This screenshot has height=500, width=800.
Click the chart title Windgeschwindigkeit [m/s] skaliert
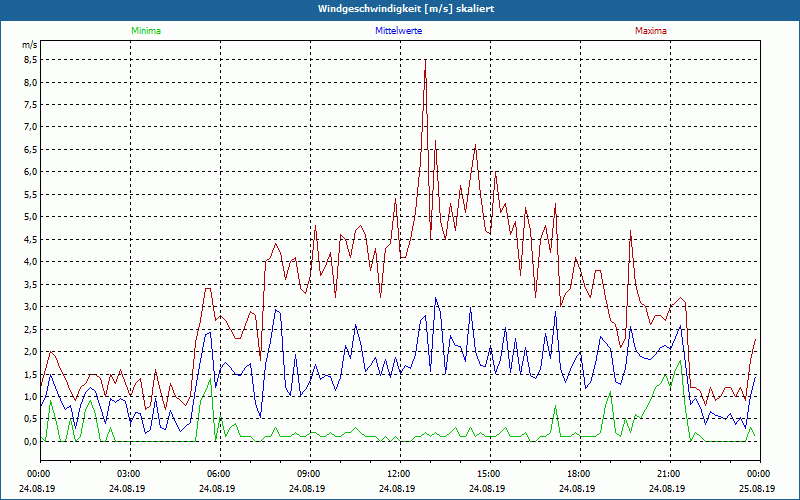point(406,9)
